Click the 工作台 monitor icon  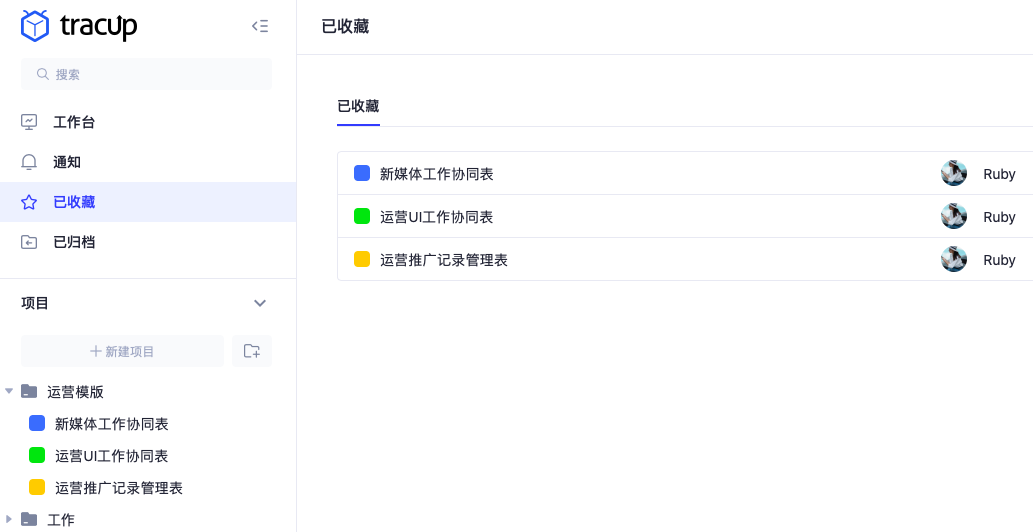coord(29,122)
